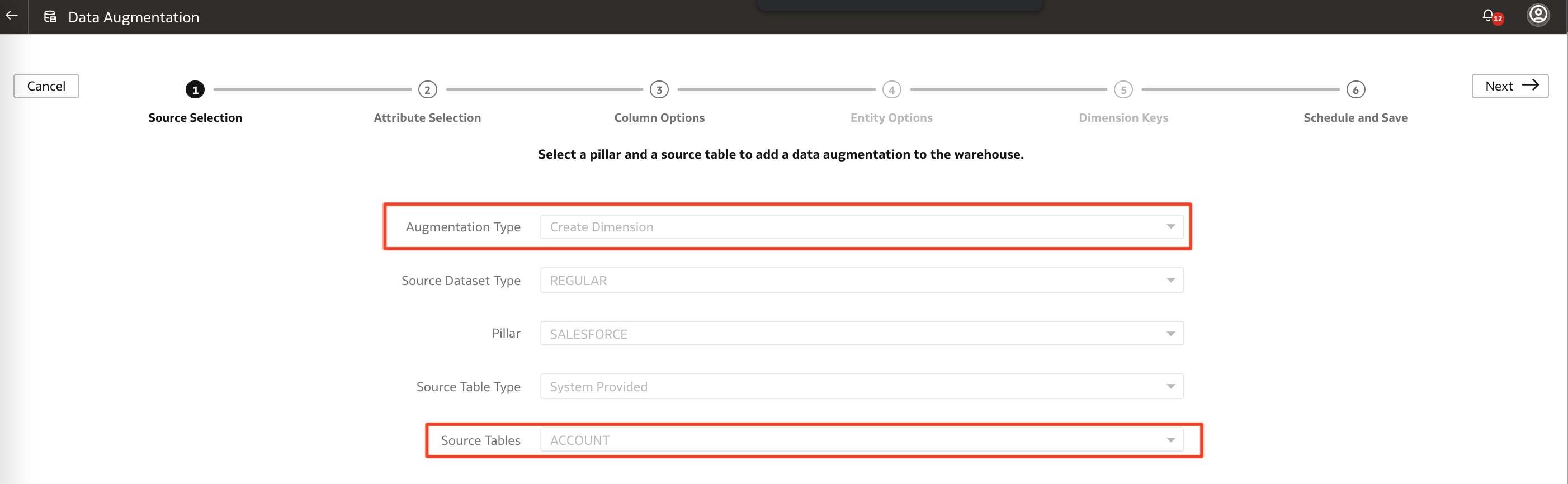
Task: Click the Source Dataset Type label
Action: click(x=461, y=281)
